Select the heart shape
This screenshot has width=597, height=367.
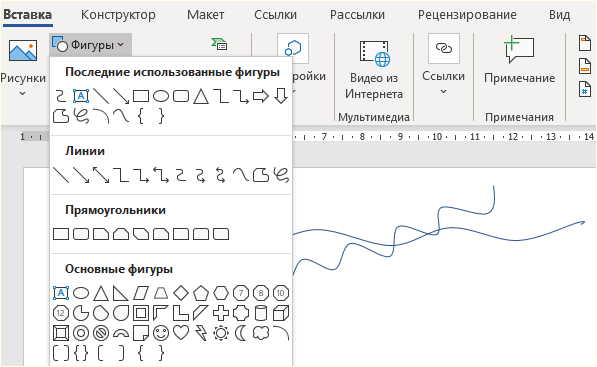tap(181, 333)
